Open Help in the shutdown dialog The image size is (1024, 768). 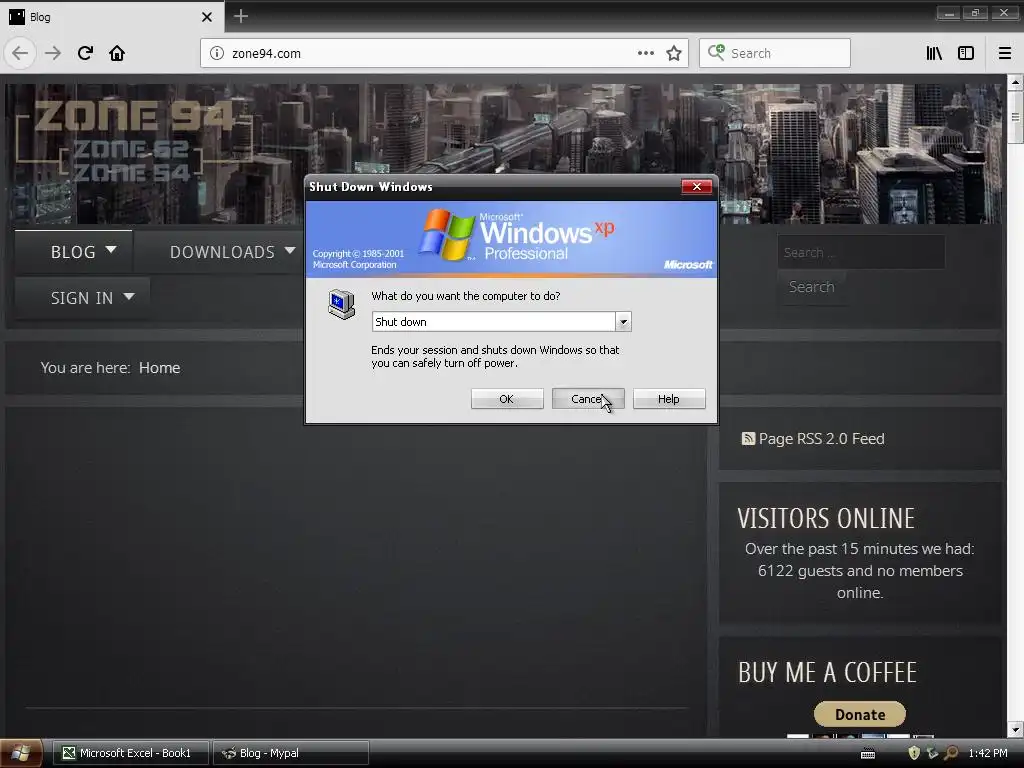669,399
